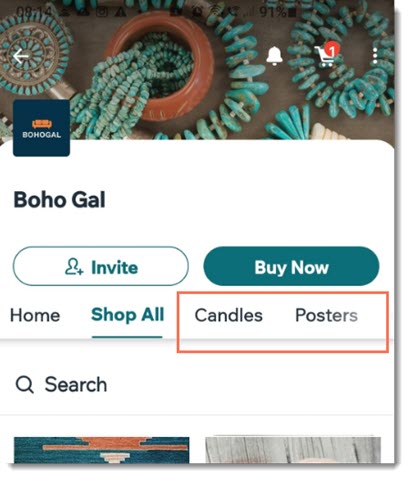Tap the warning triangle status icon
This screenshot has width=408, height=477.
119,12
